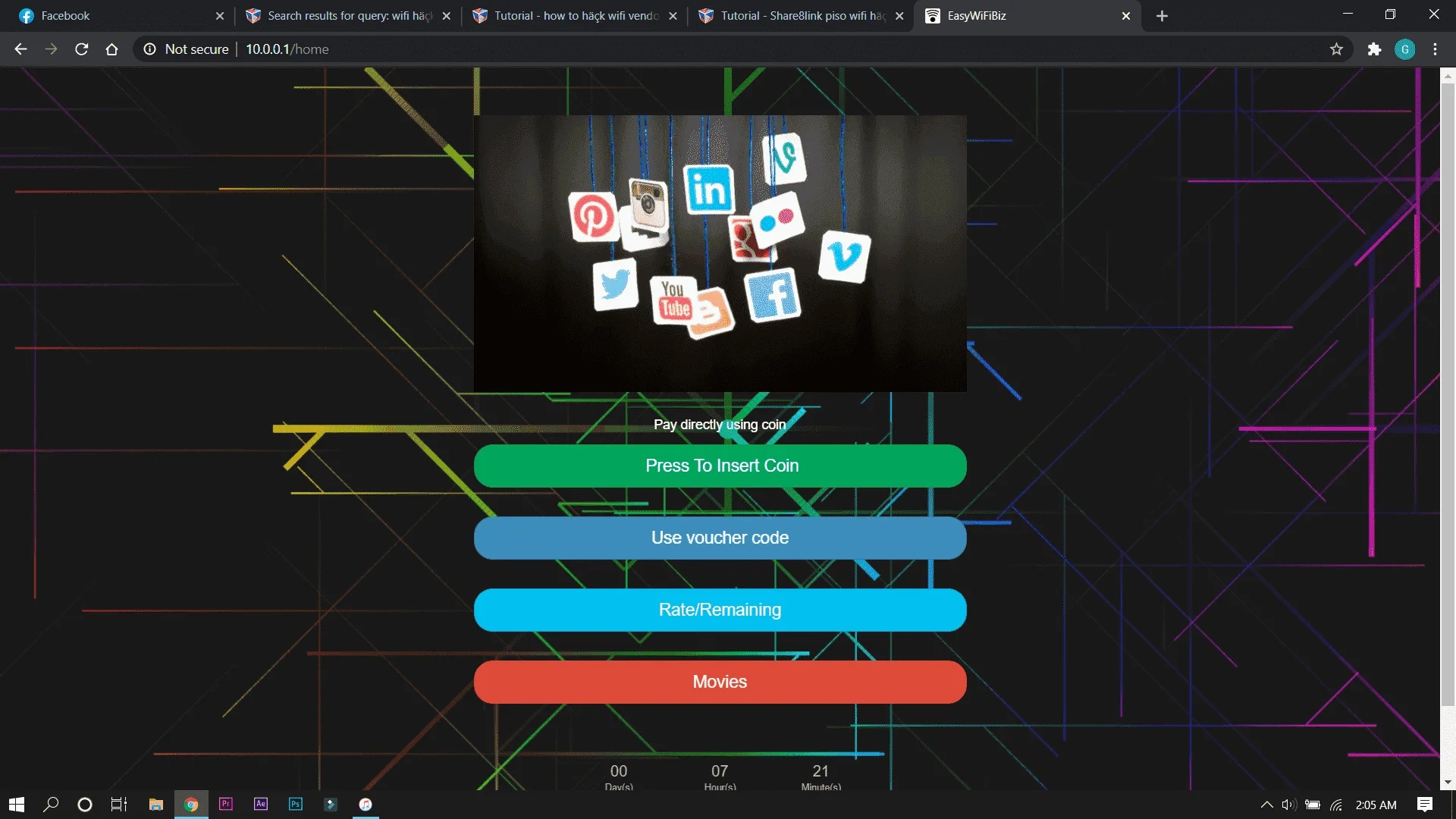This screenshot has width=1456, height=819.
Task: Switch to the Search results for query tab
Action: click(349, 16)
